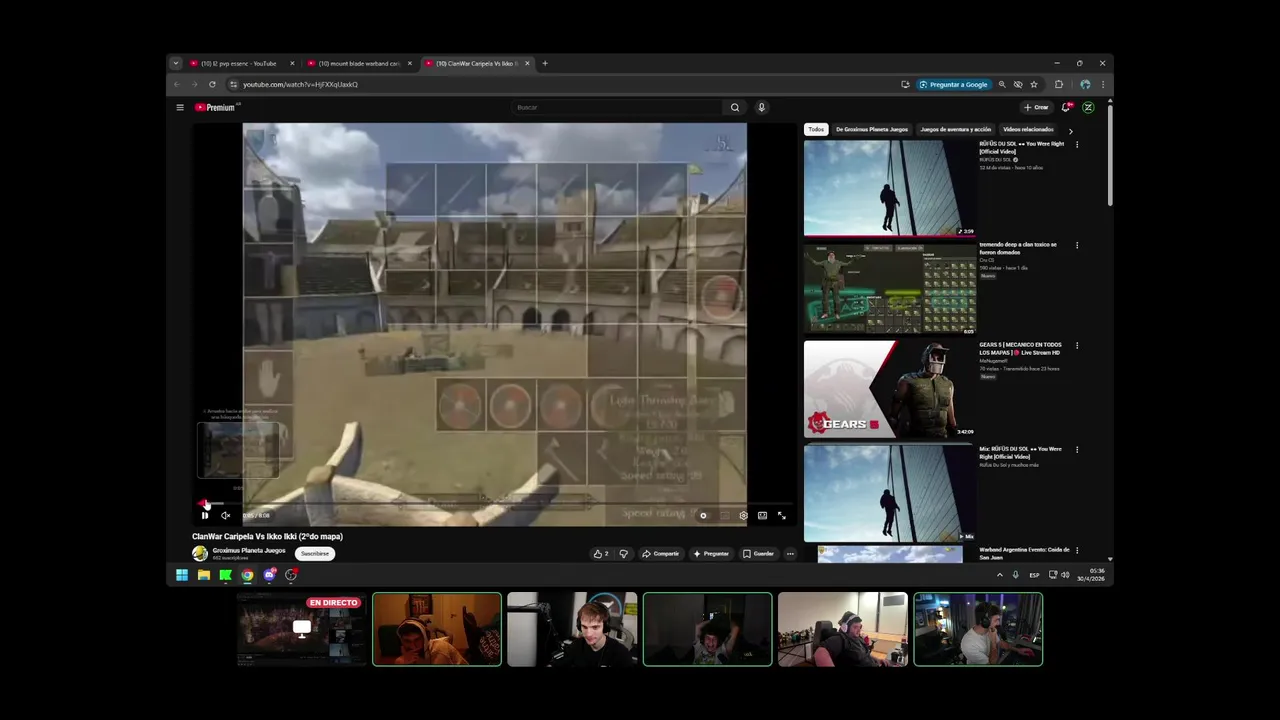Open player settings gear

[x=743, y=516]
